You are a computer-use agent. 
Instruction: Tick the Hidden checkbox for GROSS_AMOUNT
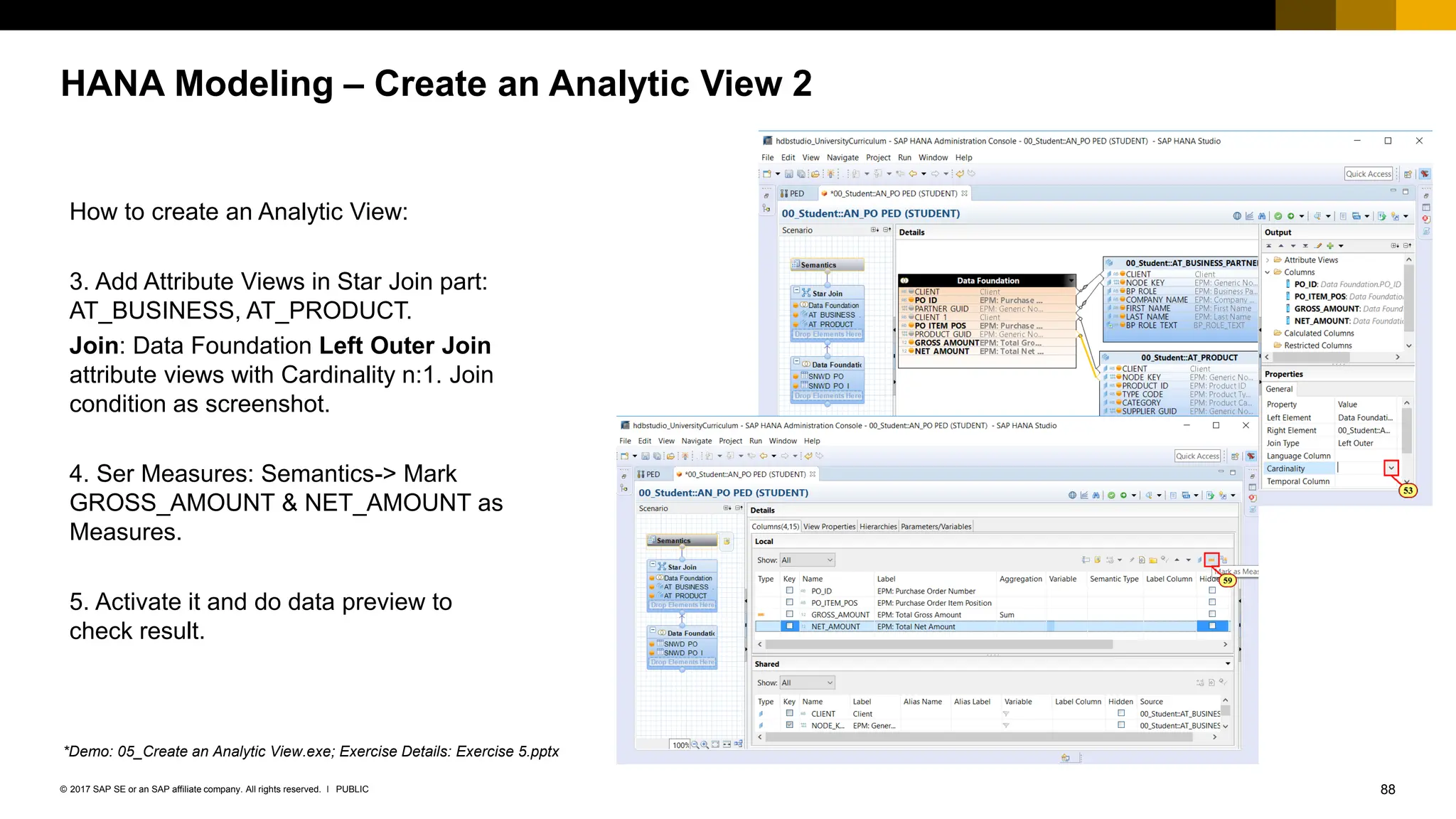click(1212, 614)
